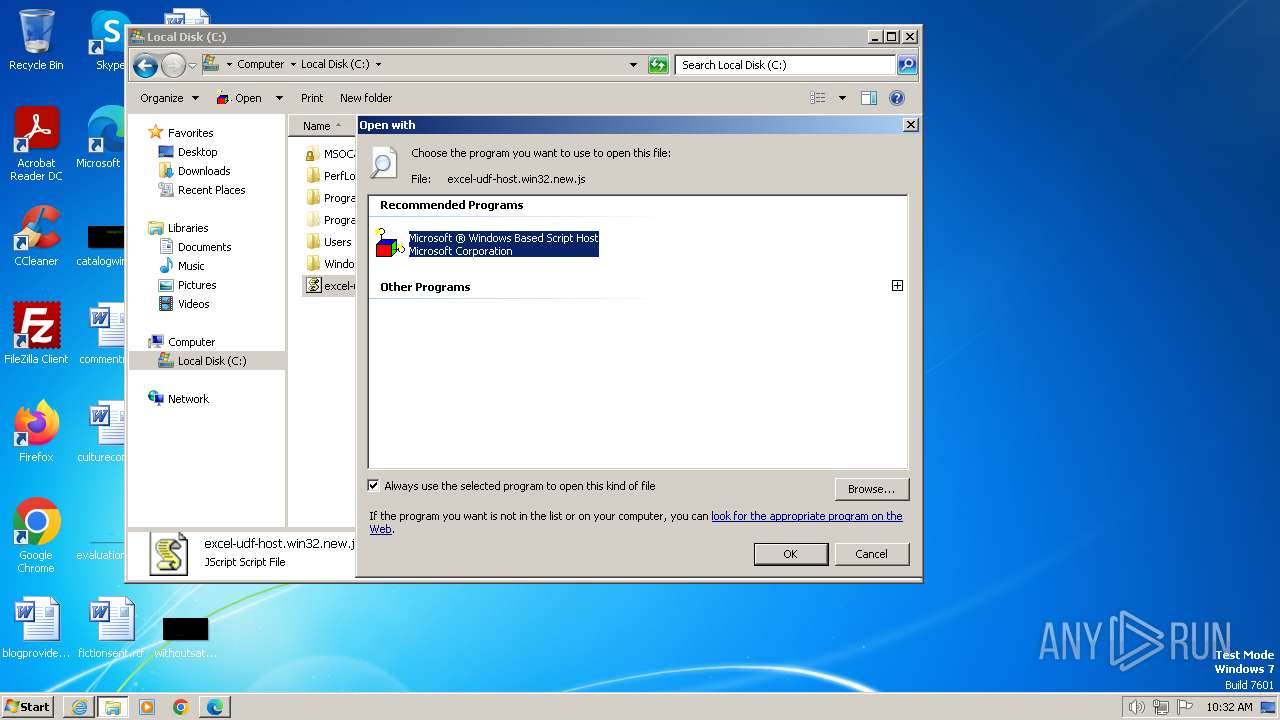Click the green Refresh address button
Screen dimensions: 1280x720
(657, 65)
